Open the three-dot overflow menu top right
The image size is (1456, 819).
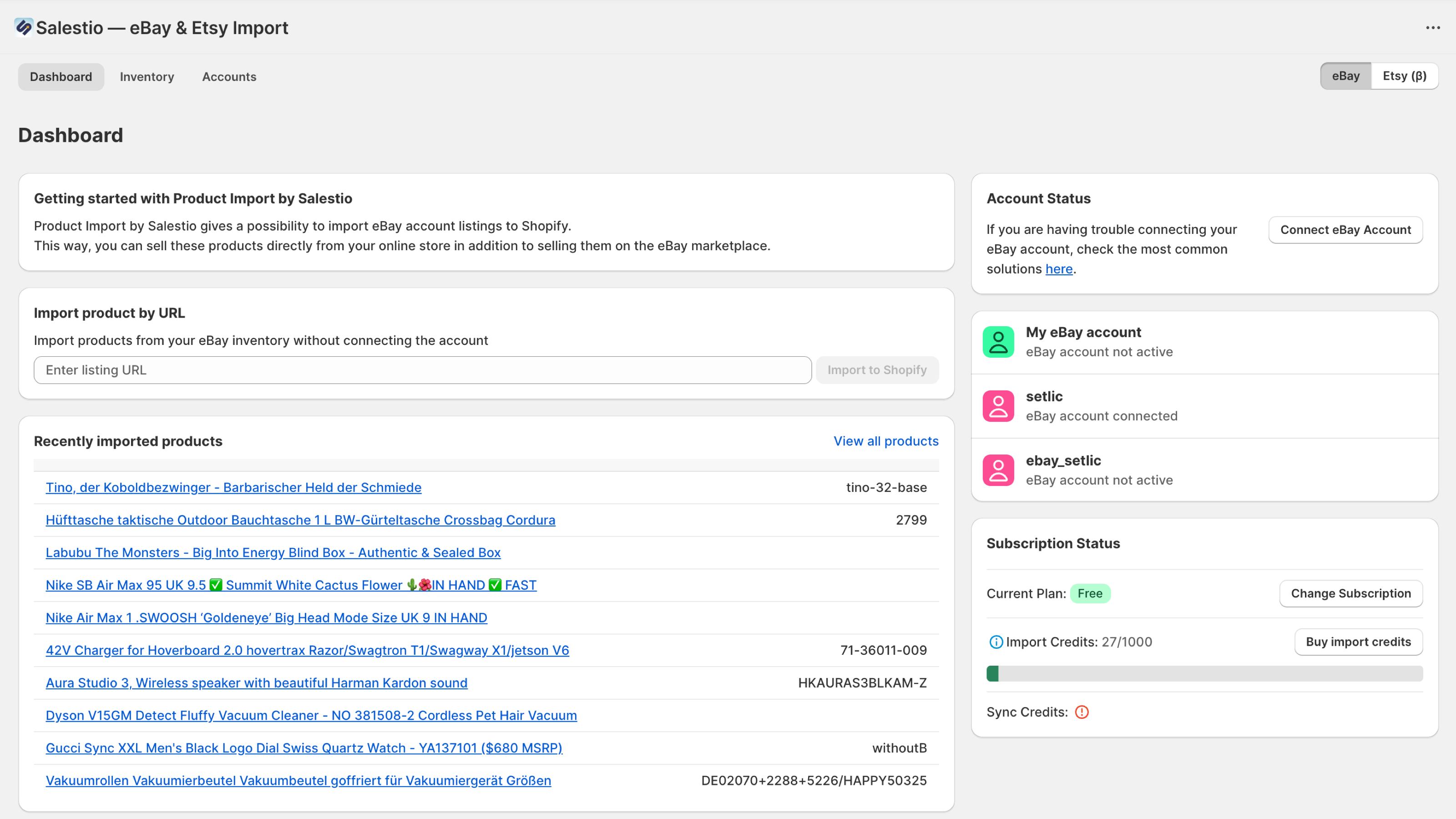[1433, 27]
